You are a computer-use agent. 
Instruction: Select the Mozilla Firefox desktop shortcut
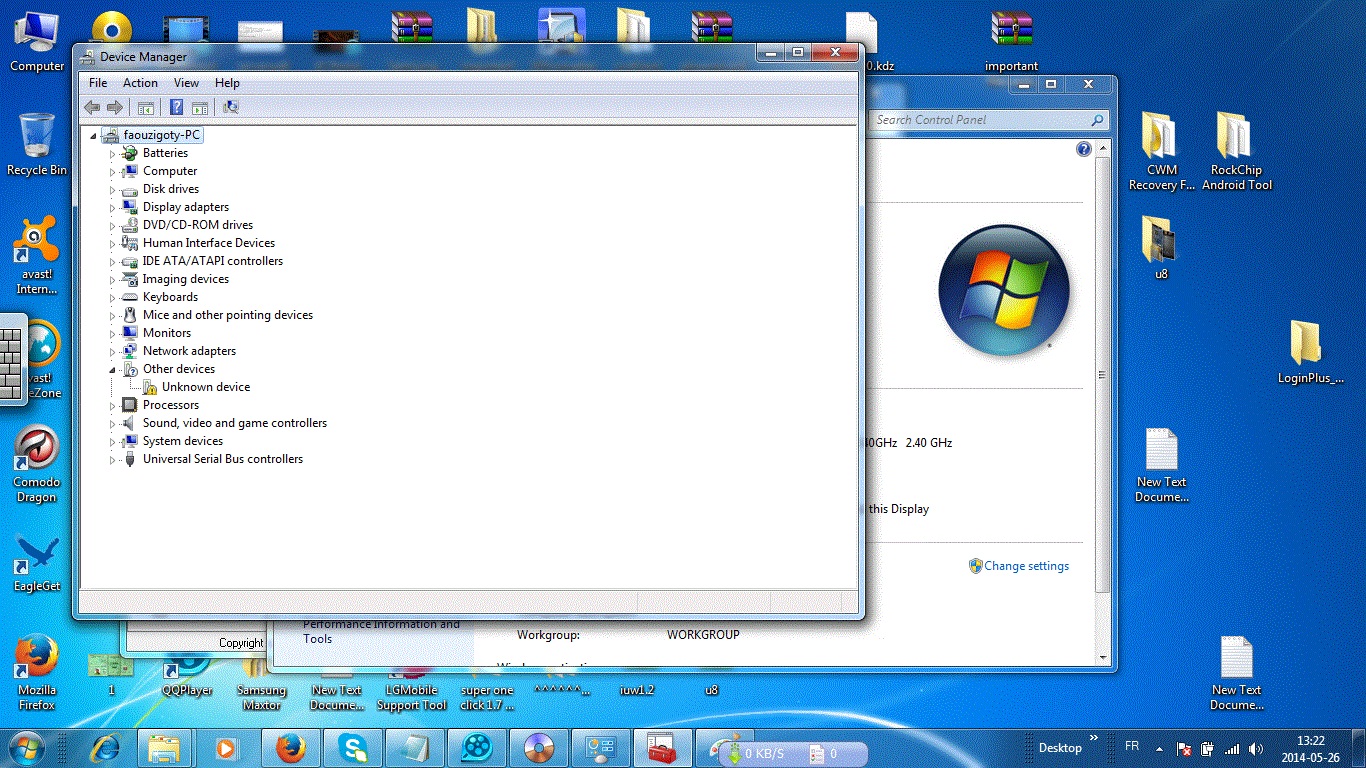37,673
